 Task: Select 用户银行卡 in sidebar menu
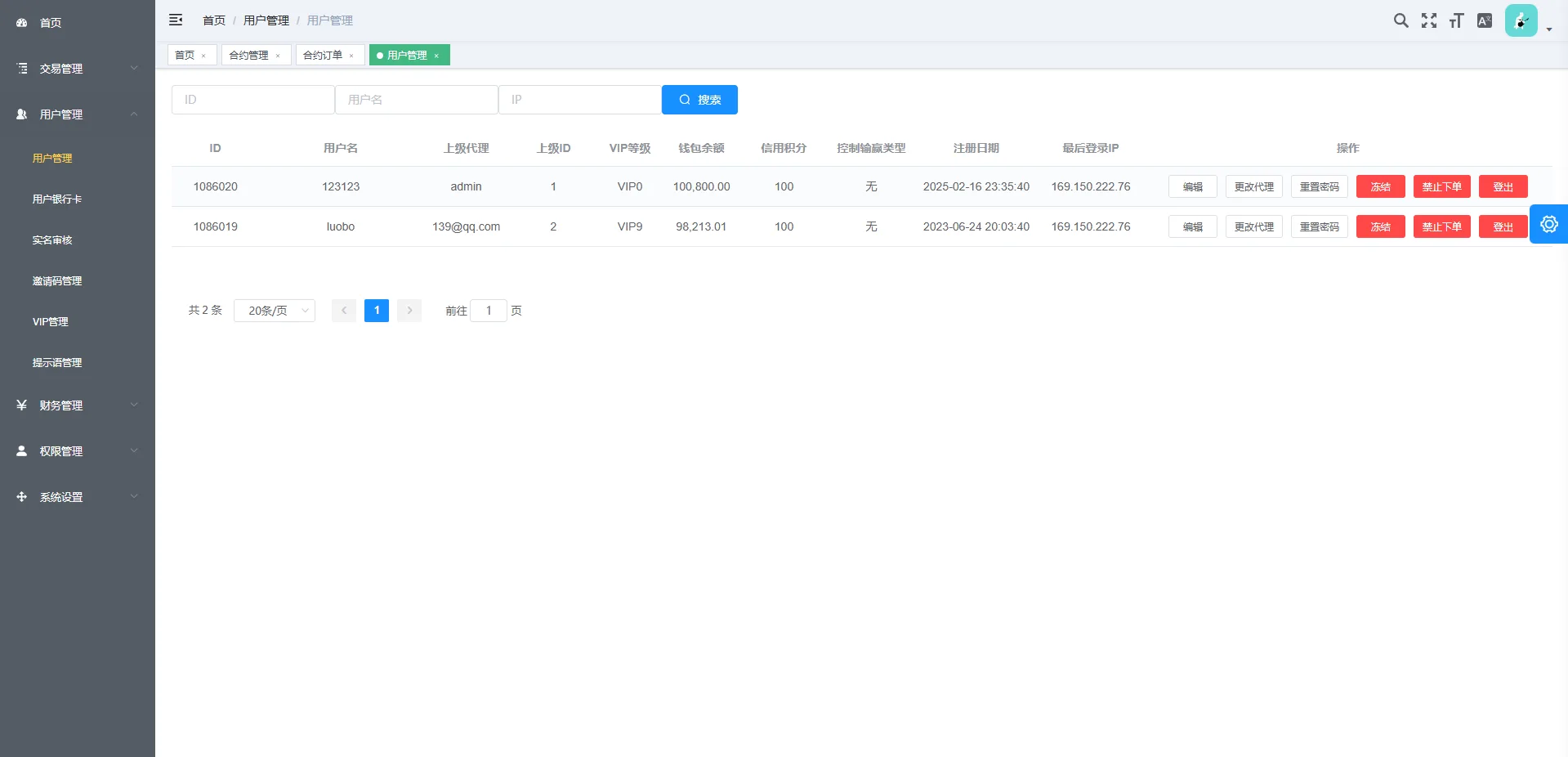tap(56, 199)
